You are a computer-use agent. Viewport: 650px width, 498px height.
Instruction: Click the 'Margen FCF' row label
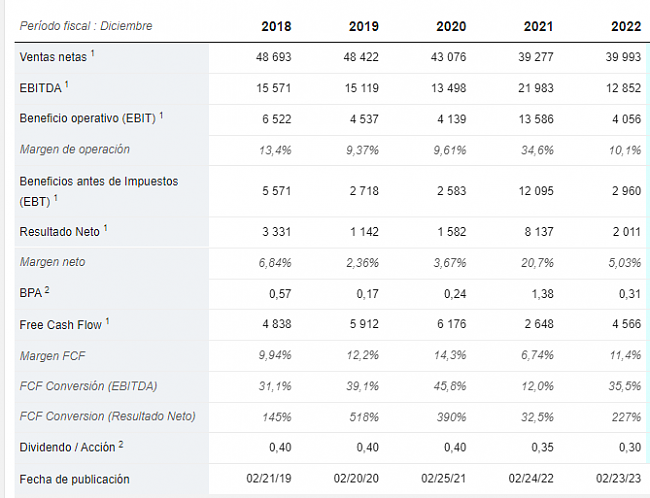click(x=52, y=356)
